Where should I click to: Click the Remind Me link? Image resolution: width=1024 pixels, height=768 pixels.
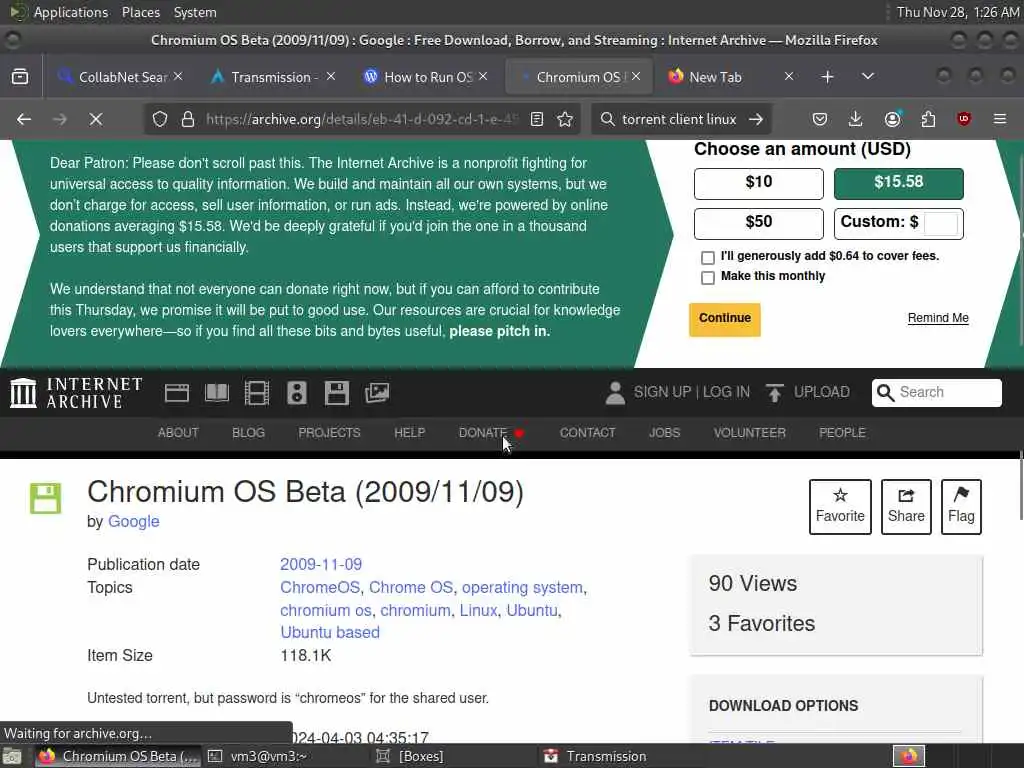coord(938,318)
